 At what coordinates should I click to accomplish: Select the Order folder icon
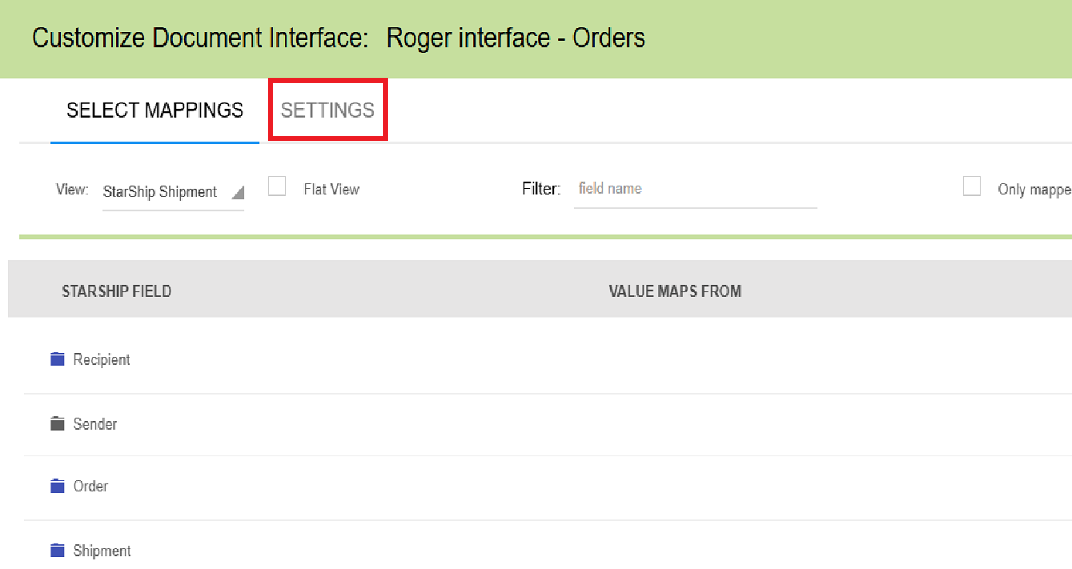click(x=58, y=486)
